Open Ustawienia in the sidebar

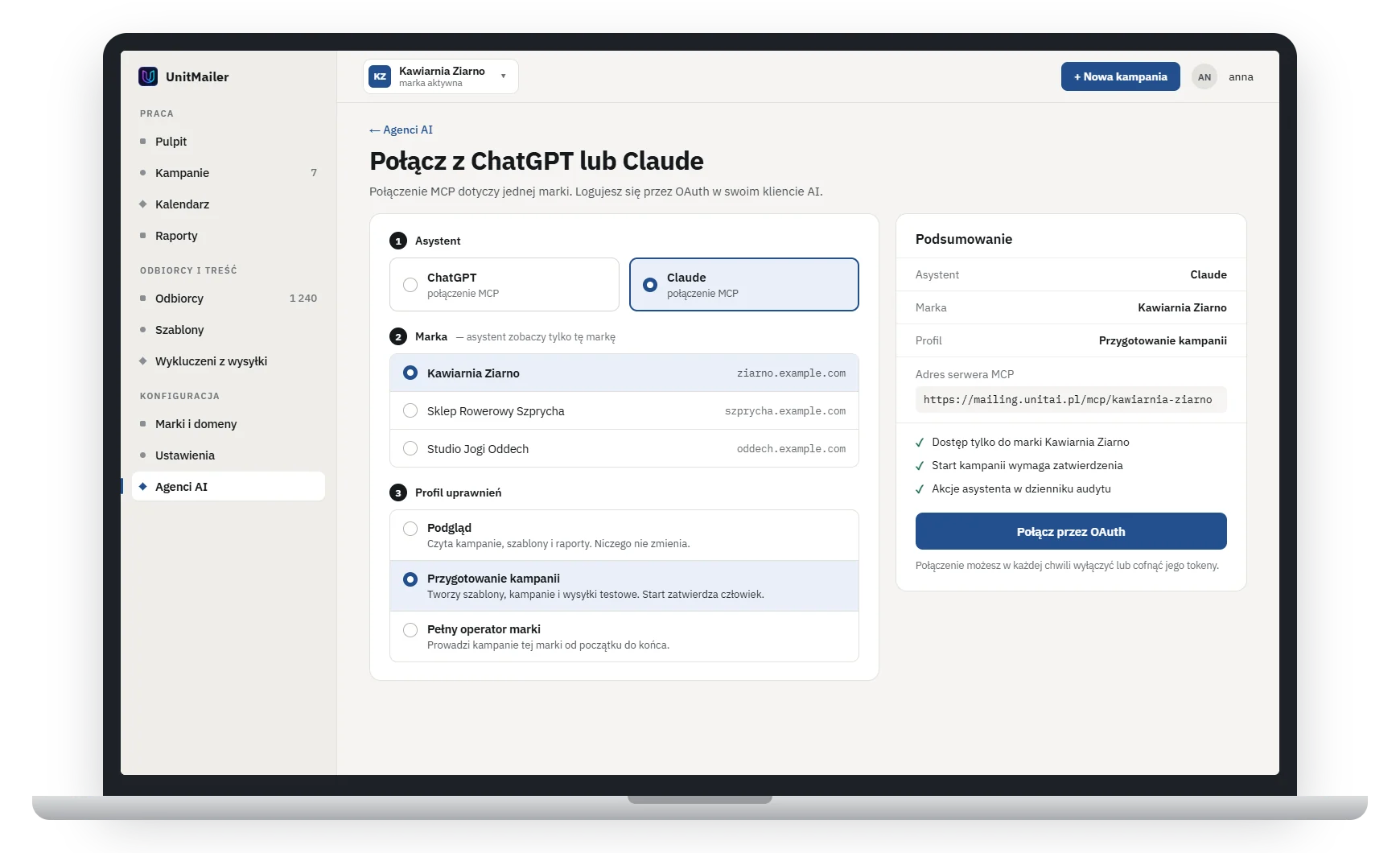click(229, 455)
